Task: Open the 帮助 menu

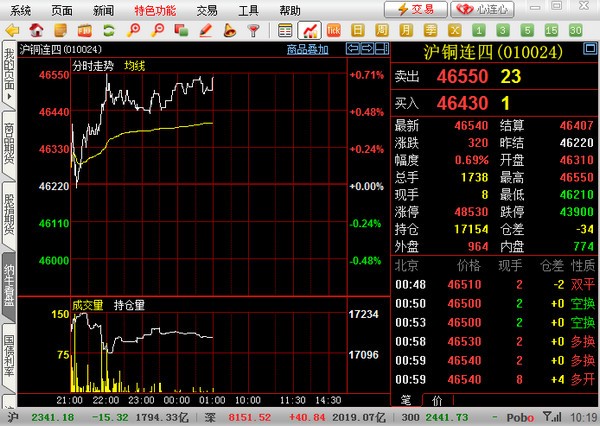Action: coord(290,11)
